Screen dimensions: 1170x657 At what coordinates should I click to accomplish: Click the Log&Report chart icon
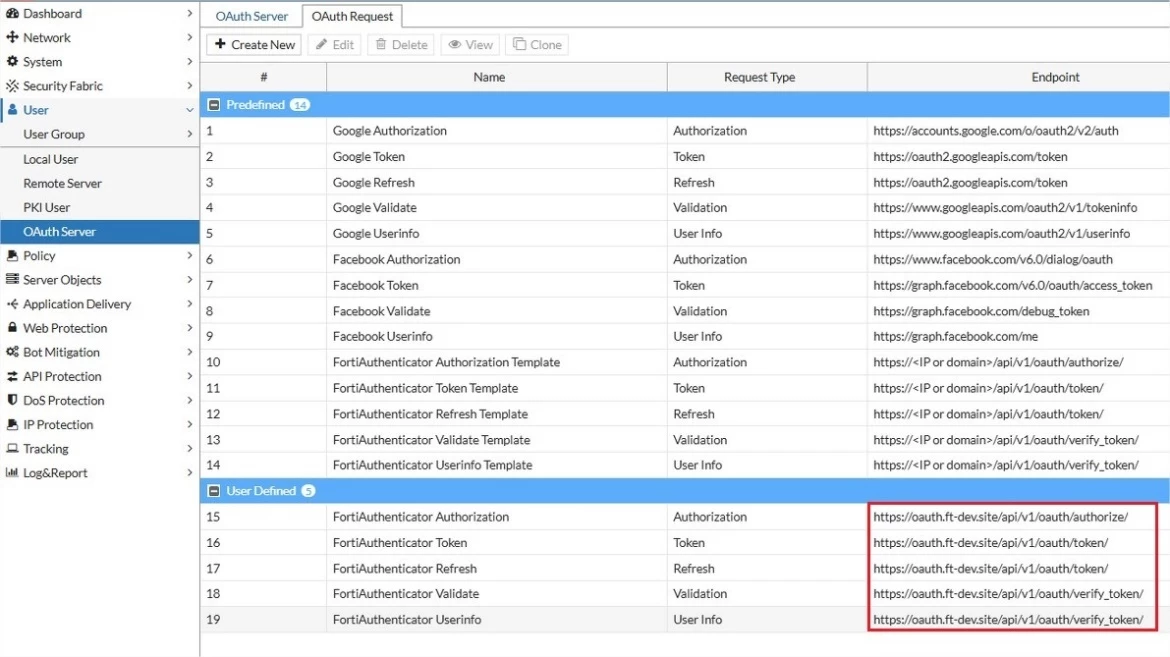point(12,473)
